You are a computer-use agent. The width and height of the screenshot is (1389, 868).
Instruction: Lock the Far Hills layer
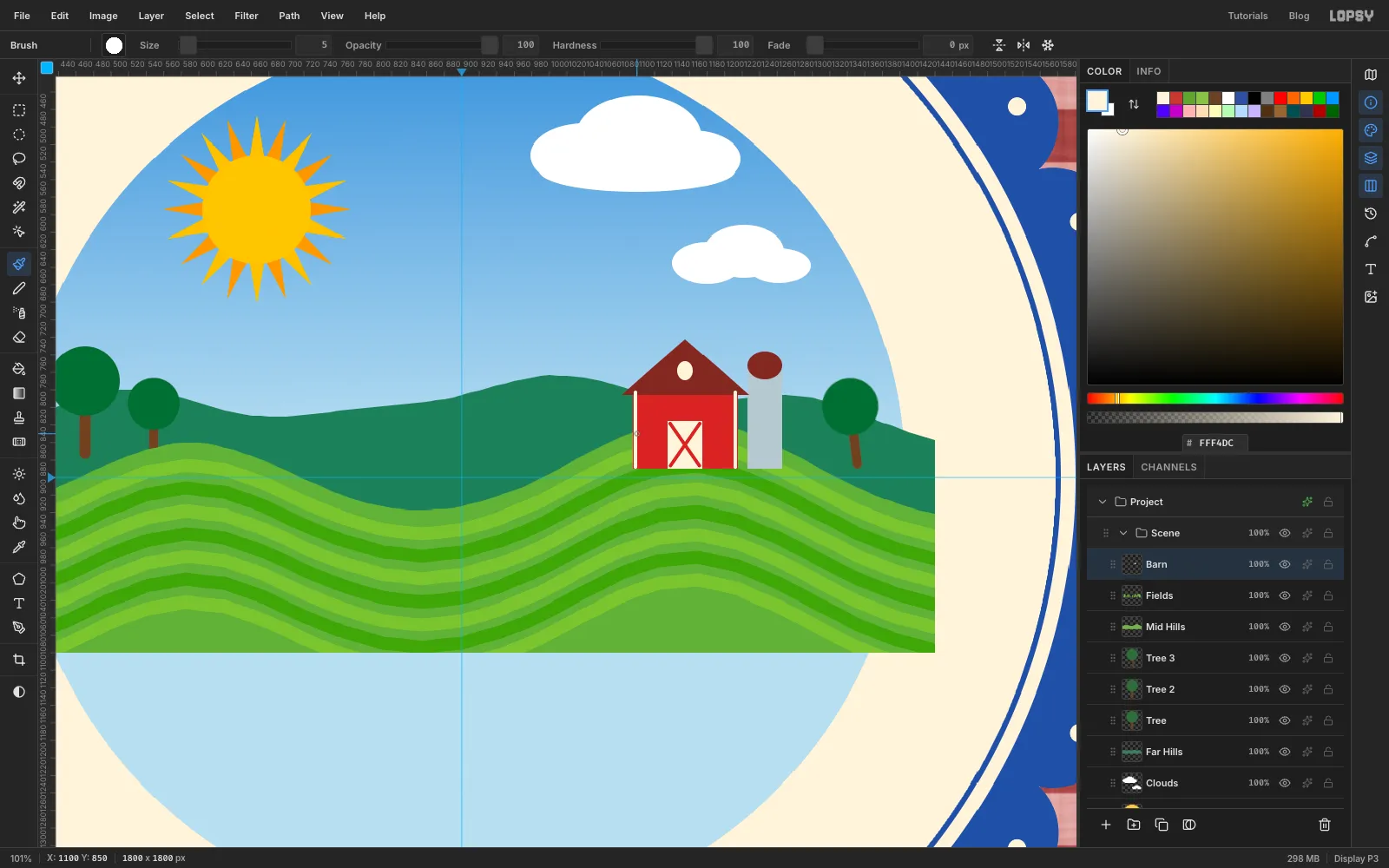point(1328,752)
